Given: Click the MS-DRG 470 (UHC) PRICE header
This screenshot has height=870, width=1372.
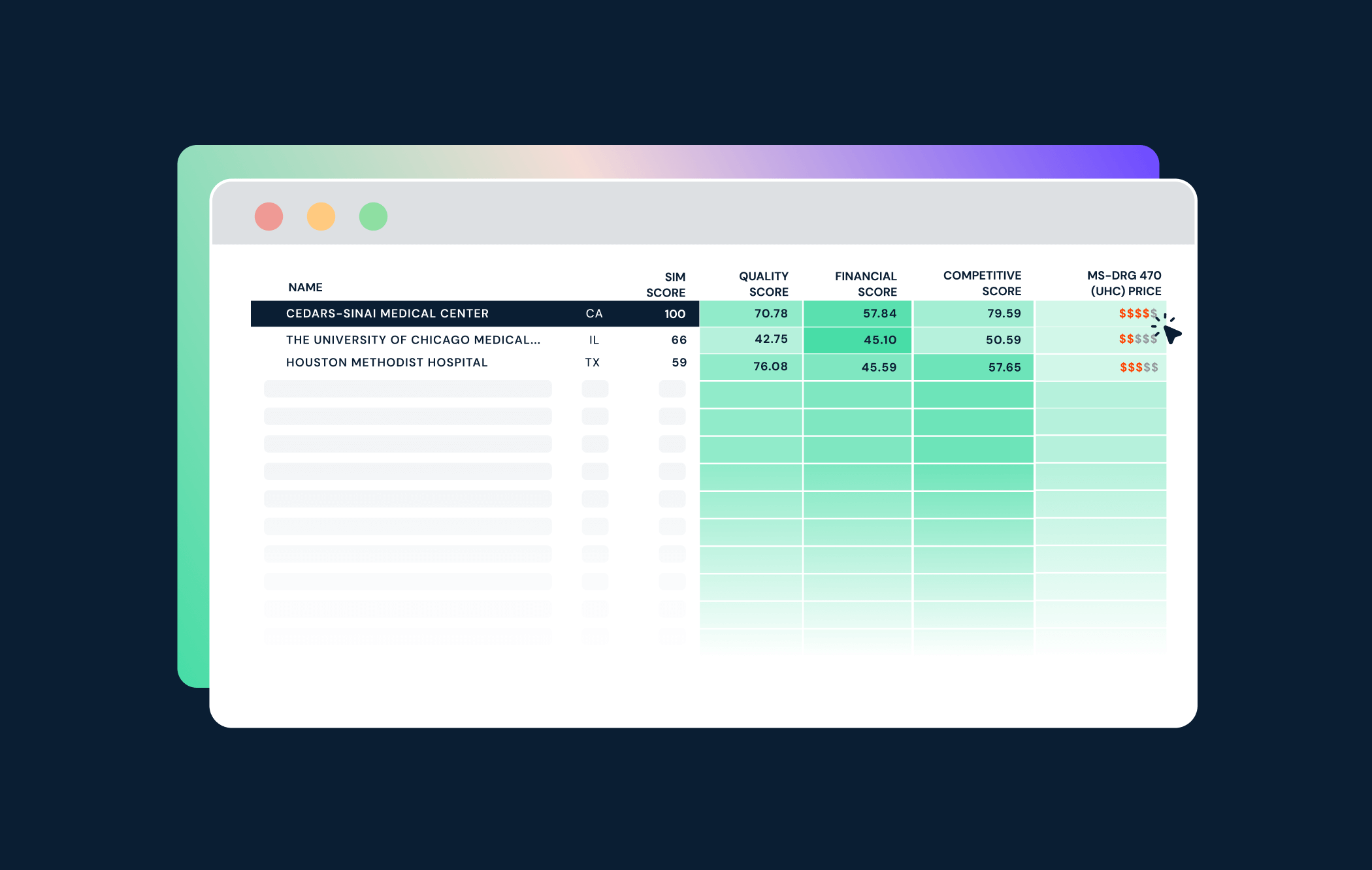Looking at the screenshot, I should [x=1124, y=283].
